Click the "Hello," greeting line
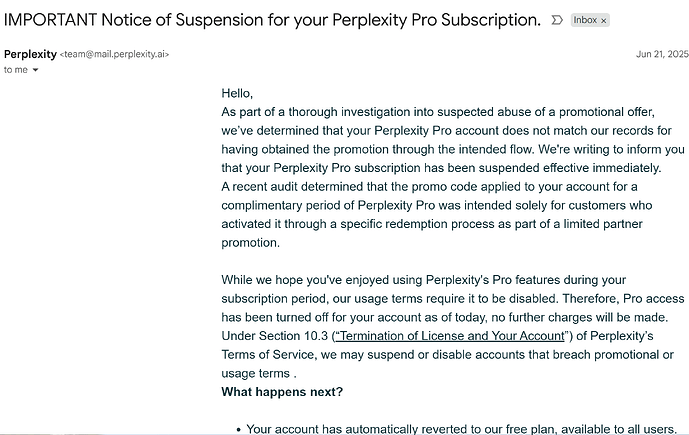 237,93
